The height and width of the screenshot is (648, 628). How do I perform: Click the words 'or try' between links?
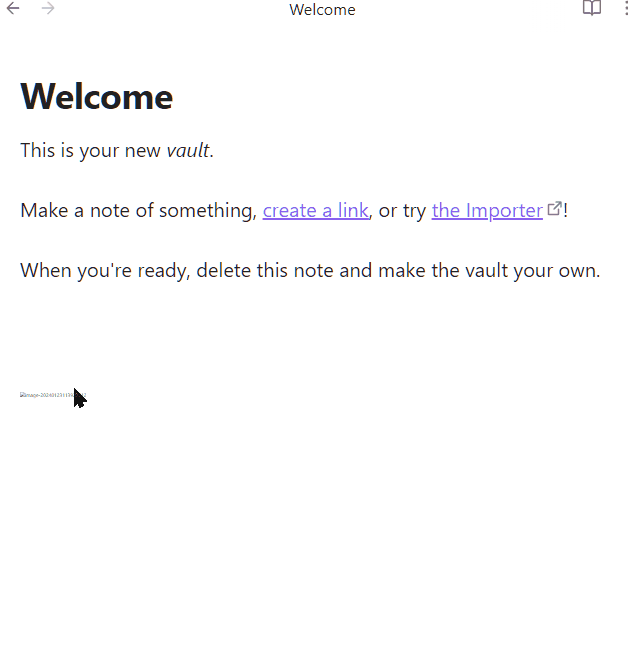coord(402,211)
